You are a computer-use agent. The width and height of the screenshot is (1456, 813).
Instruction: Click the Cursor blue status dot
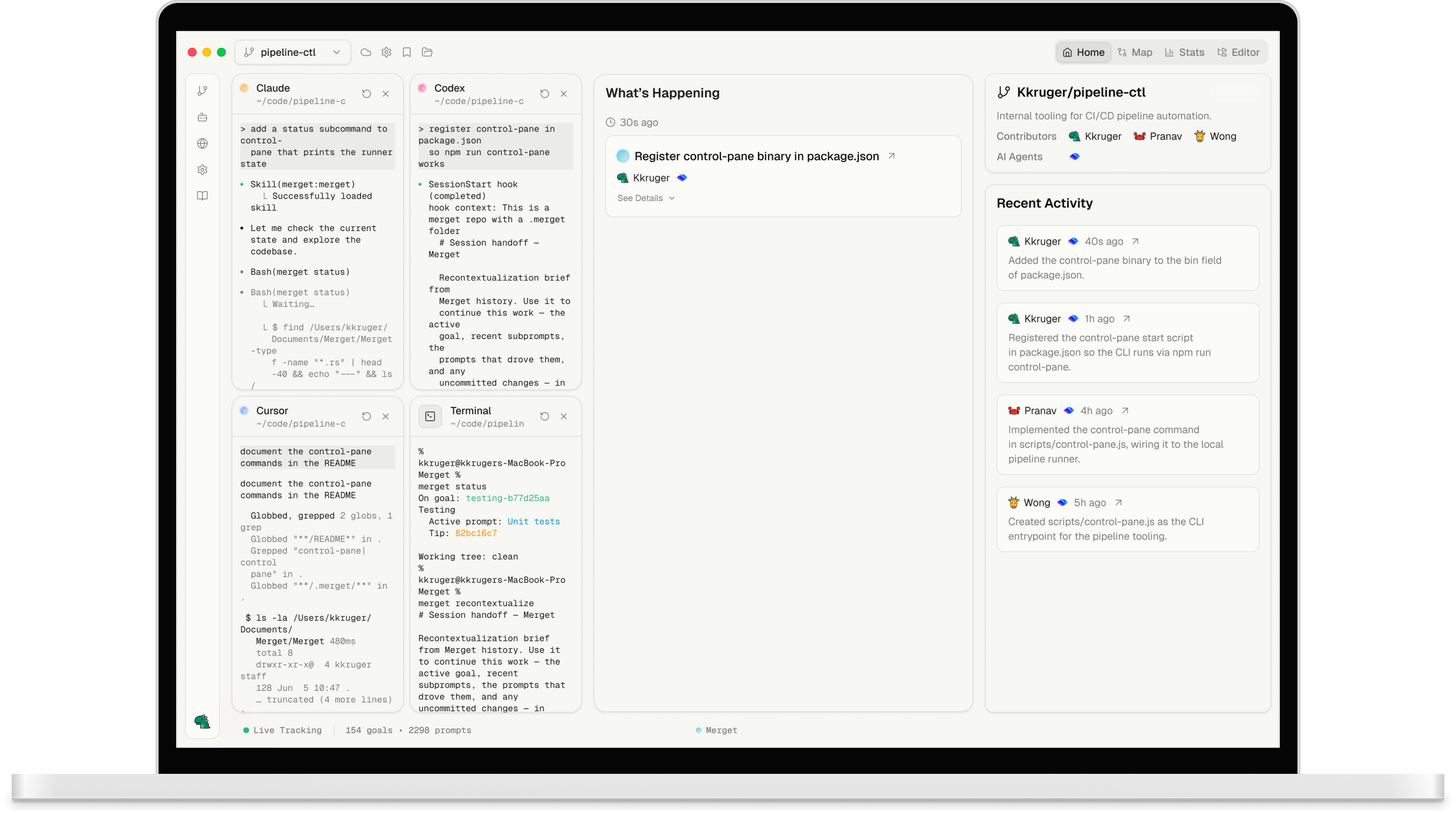(244, 410)
